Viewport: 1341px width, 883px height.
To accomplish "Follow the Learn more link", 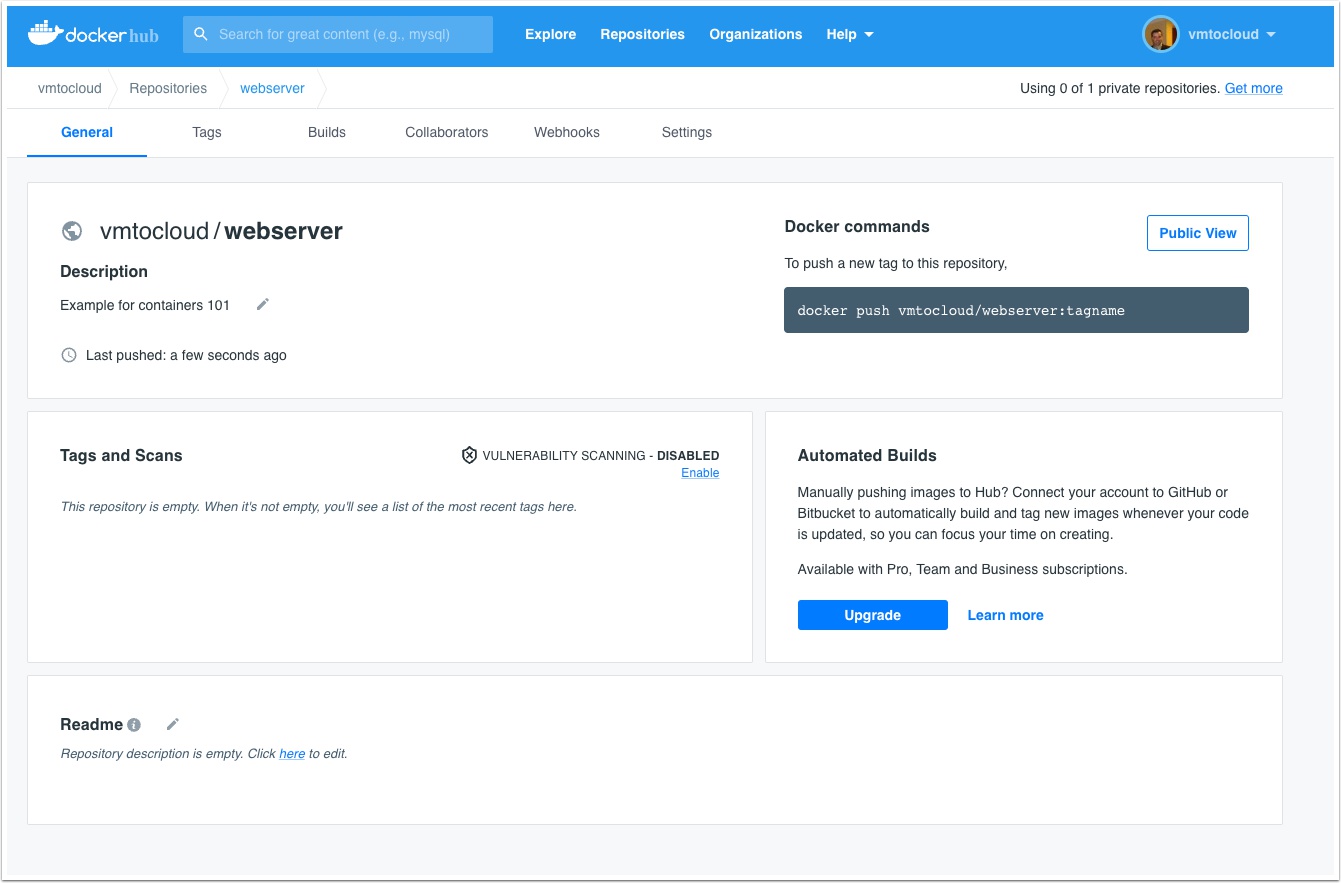I will click(1006, 615).
